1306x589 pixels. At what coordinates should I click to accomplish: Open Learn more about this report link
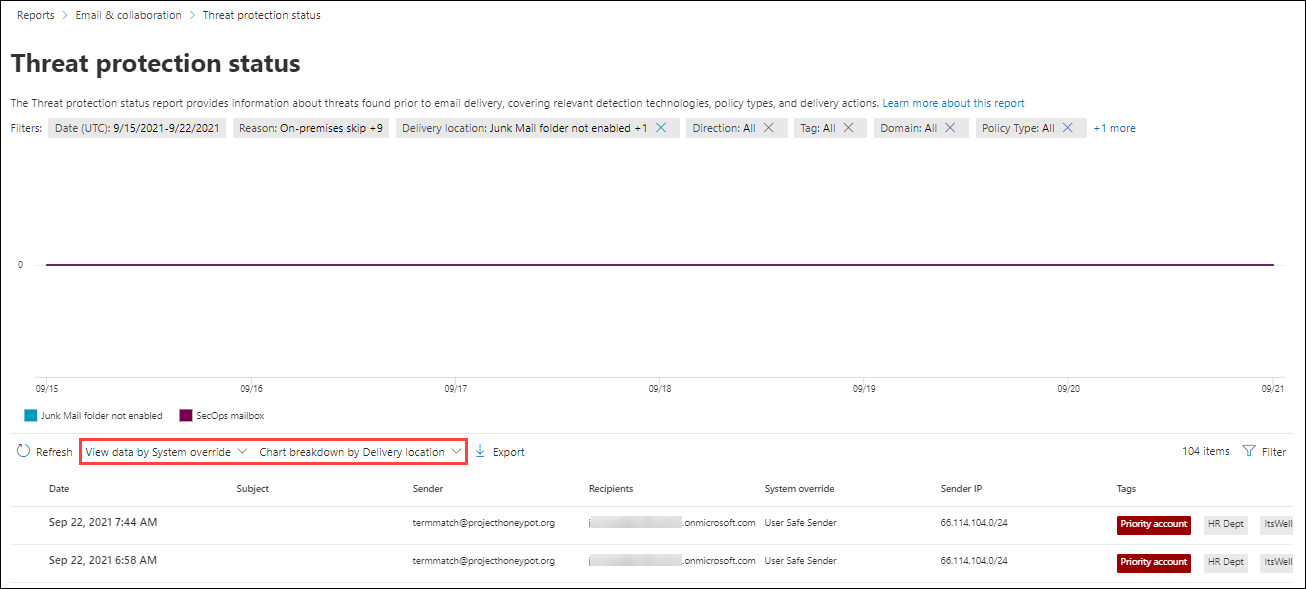[953, 103]
